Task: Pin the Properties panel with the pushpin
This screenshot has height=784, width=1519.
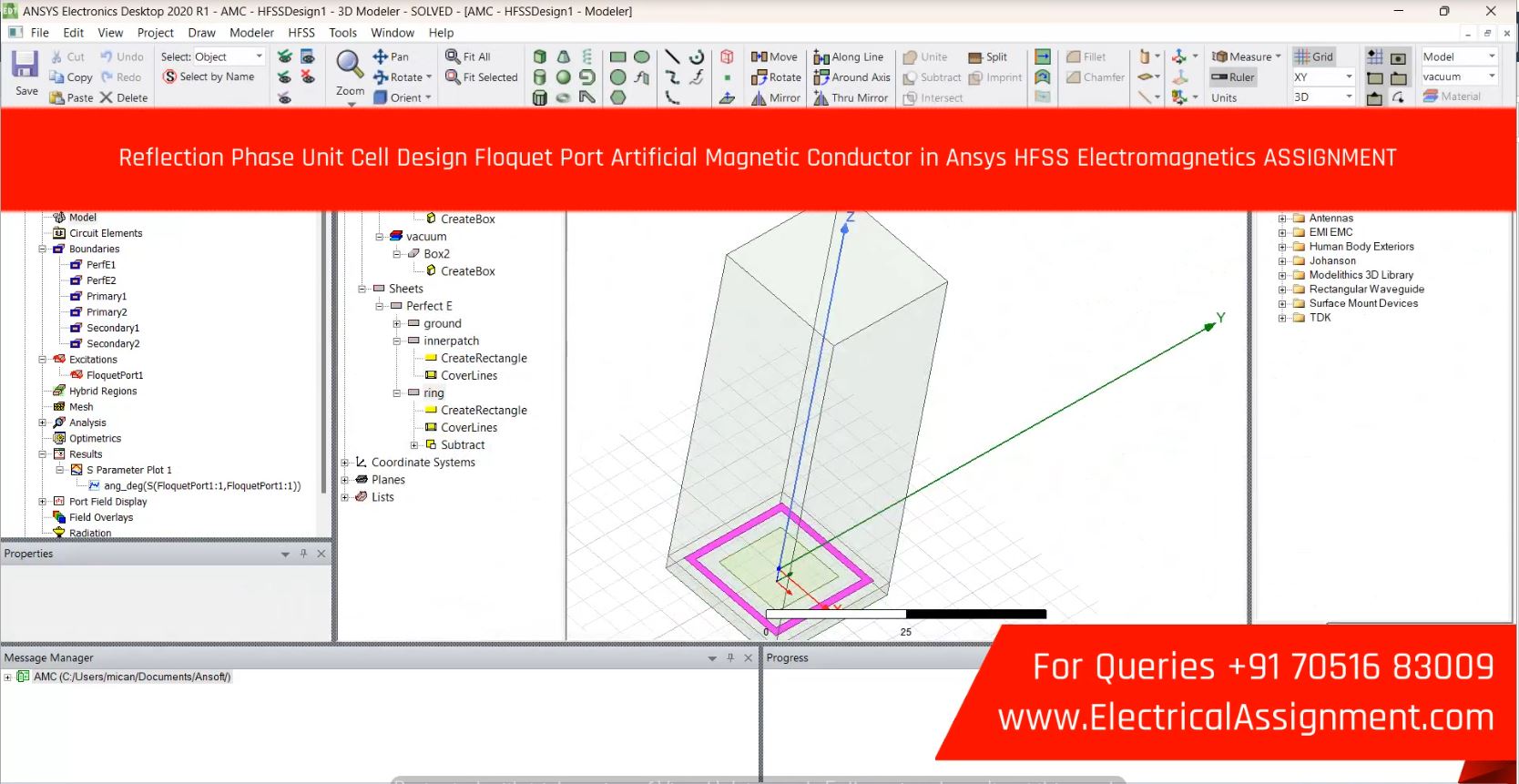Action: pyautogui.click(x=303, y=554)
